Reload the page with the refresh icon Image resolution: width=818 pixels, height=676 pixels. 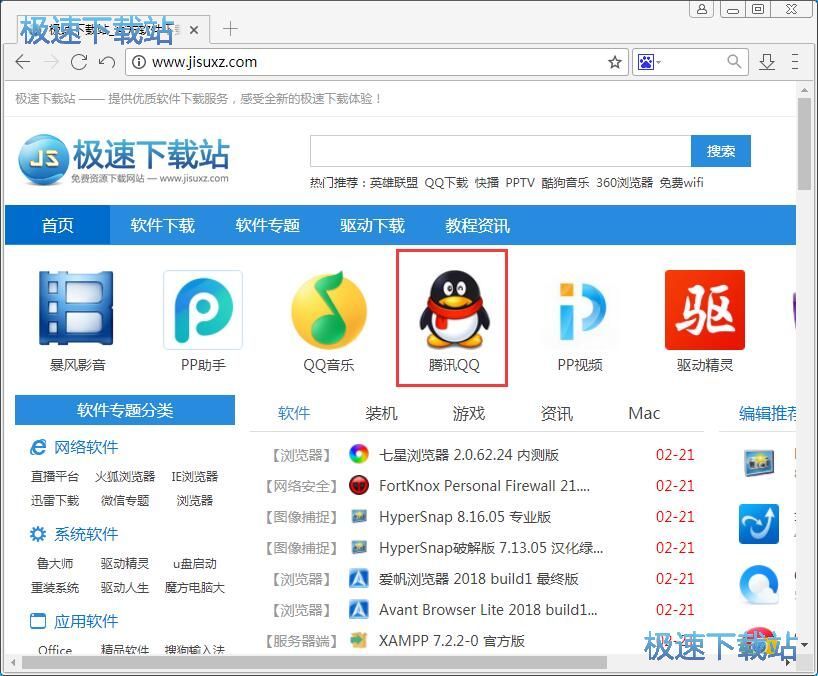pos(79,62)
